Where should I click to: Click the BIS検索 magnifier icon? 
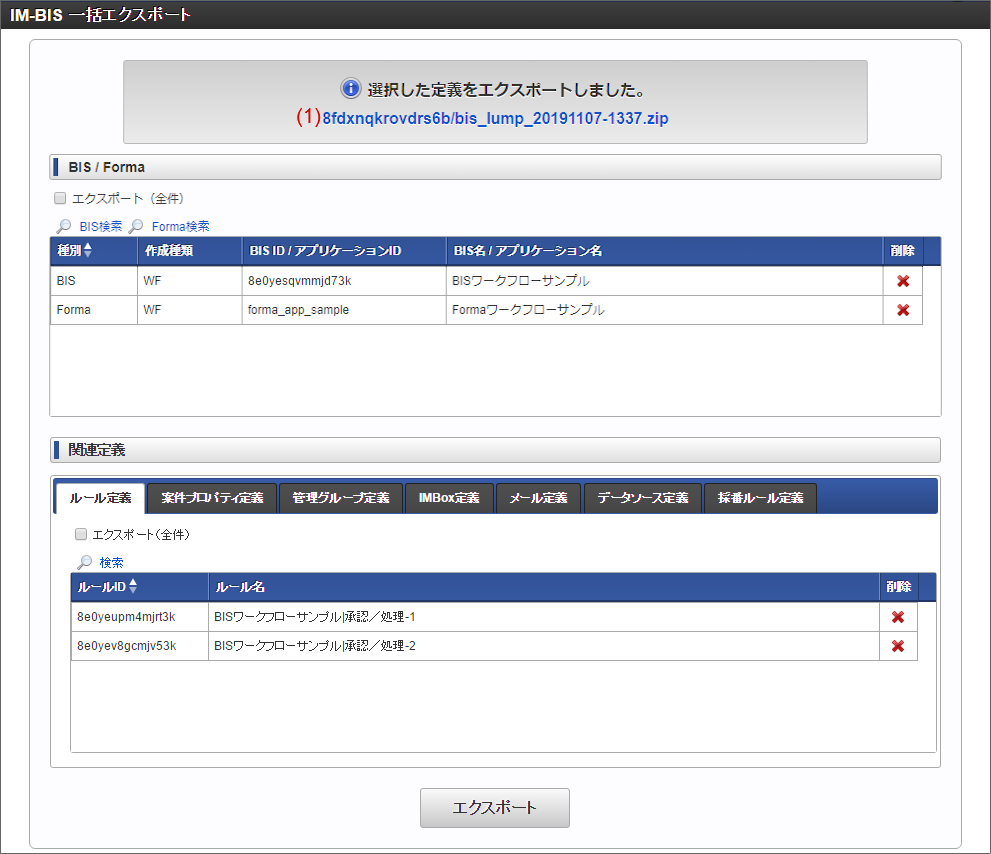pyautogui.click(x=63, y=227)
